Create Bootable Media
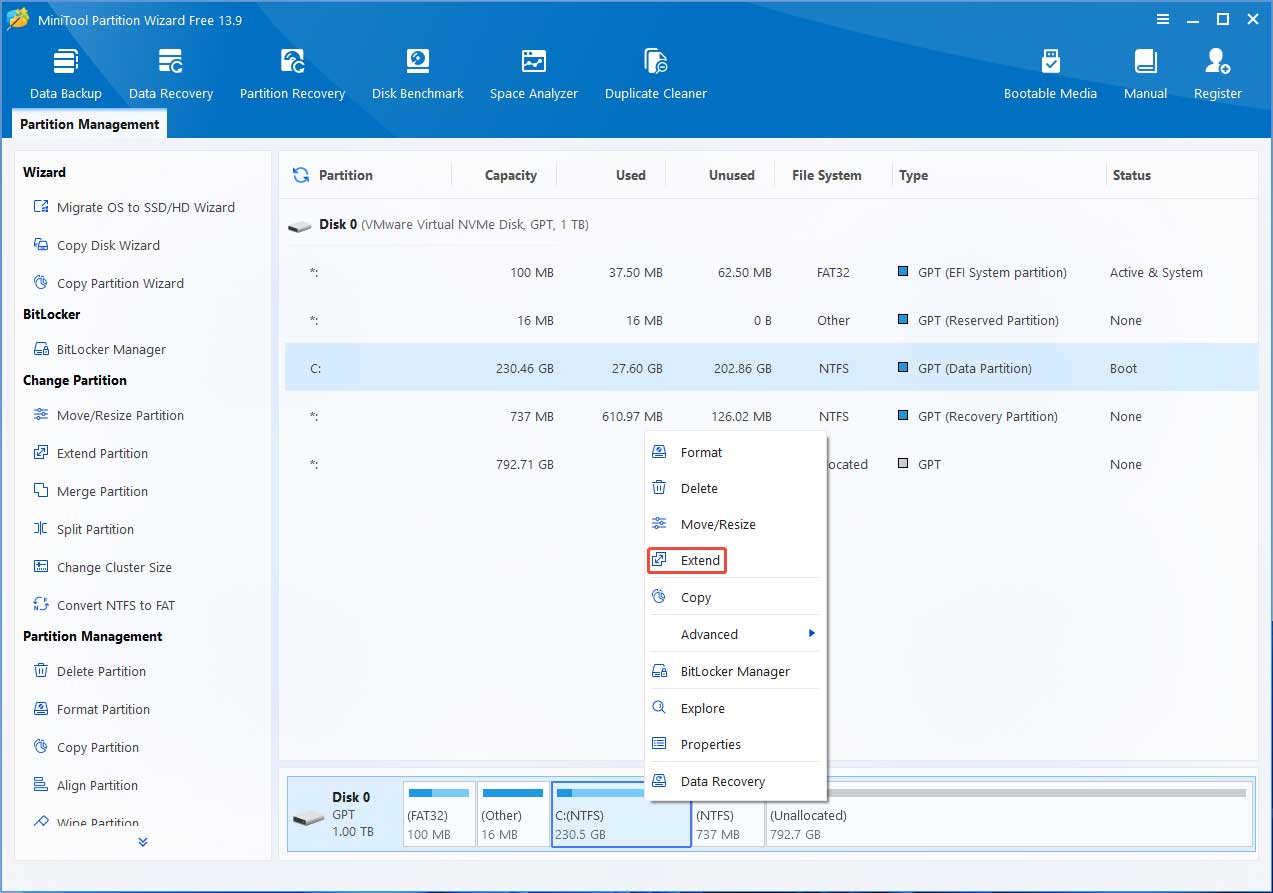The width and height of the screenshot is (1273, 893). 1050,74
